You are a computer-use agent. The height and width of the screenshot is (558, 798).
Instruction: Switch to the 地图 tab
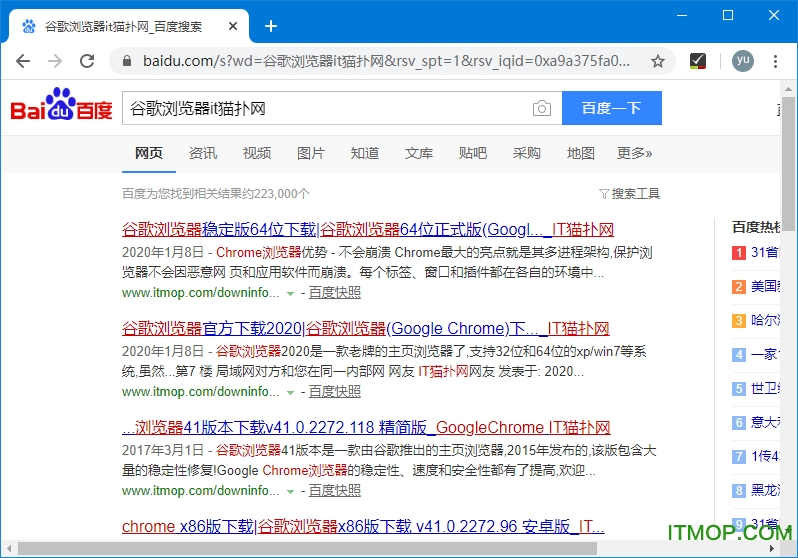[x=580, y=153]
